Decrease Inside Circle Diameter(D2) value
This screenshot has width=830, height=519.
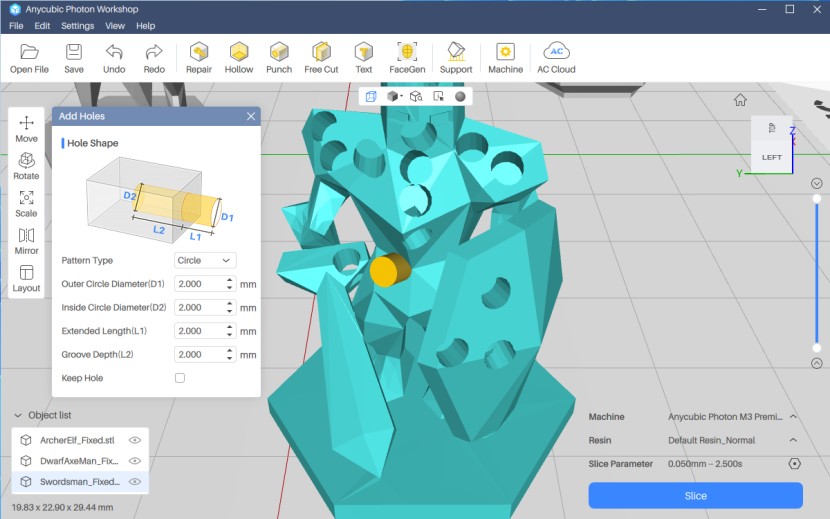(x=230, y=311)
